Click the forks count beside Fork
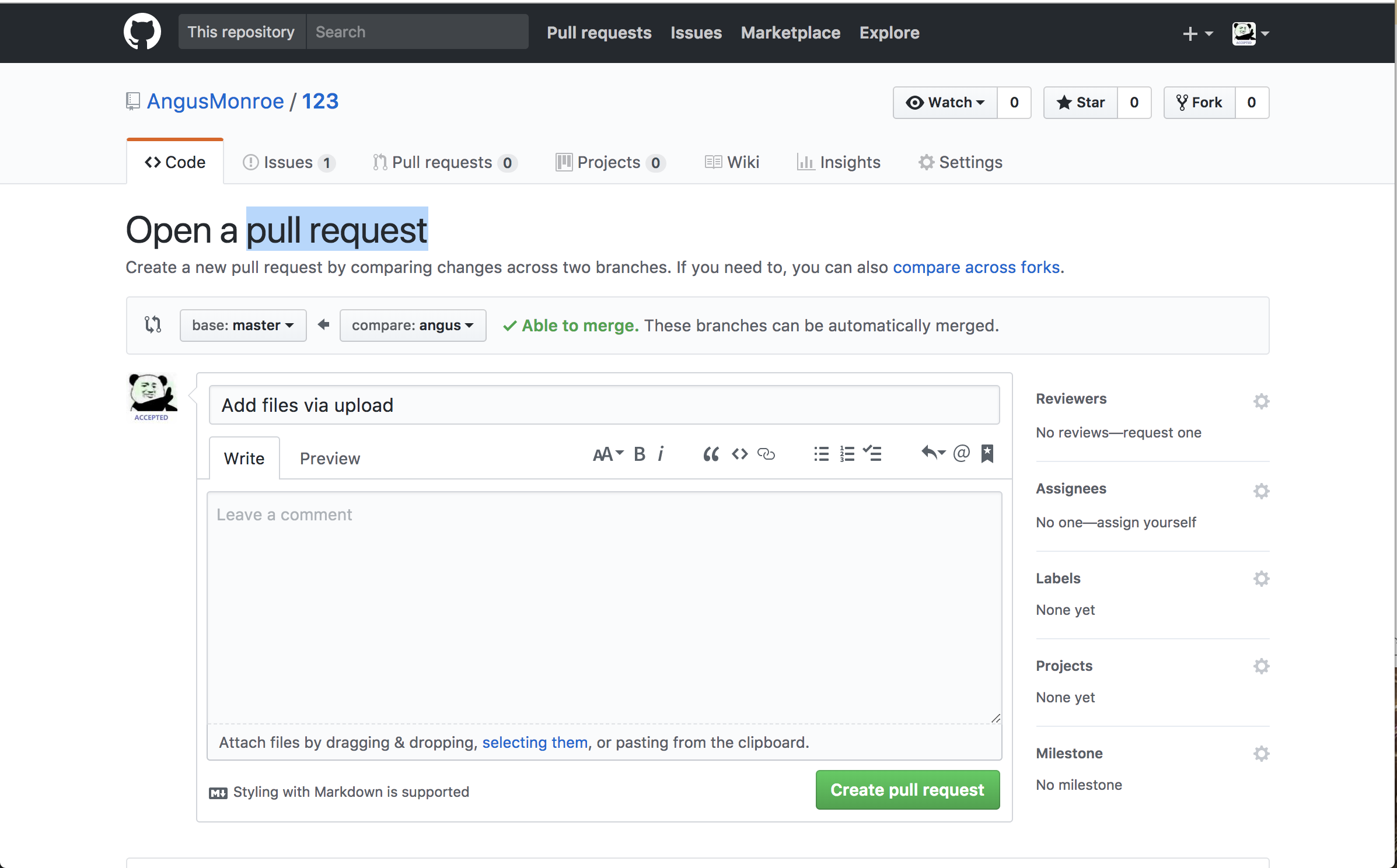This screenshot has height=868, width=1397. (1252, 103)
